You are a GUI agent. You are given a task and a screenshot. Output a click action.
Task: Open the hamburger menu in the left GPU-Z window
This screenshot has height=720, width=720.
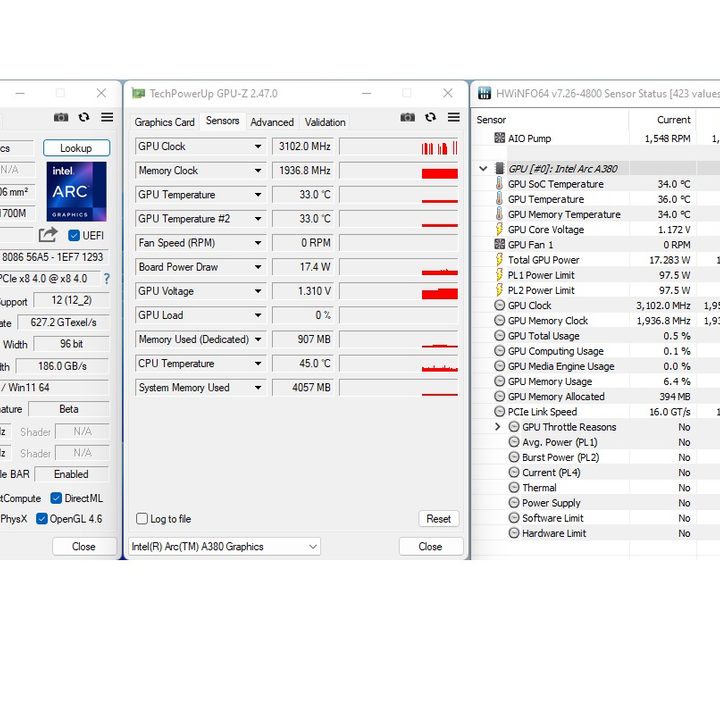(107, 117)
